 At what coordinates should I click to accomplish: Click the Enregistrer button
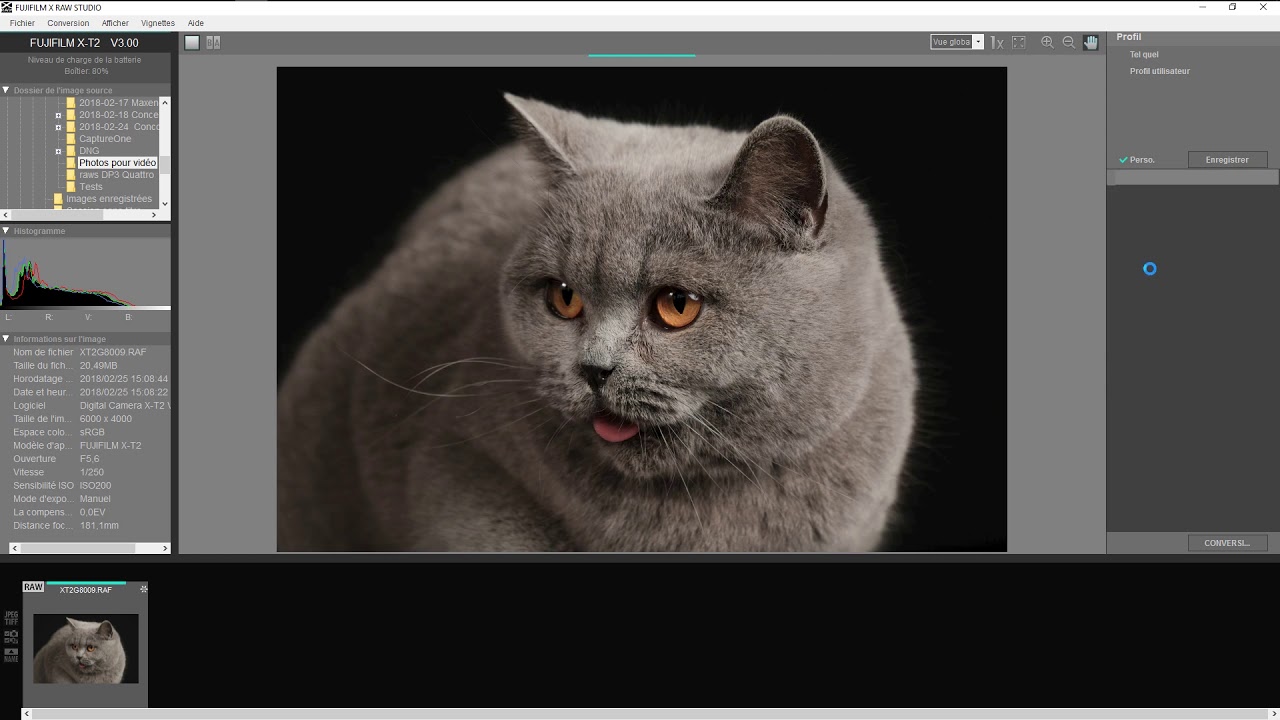coord(1227,160)
